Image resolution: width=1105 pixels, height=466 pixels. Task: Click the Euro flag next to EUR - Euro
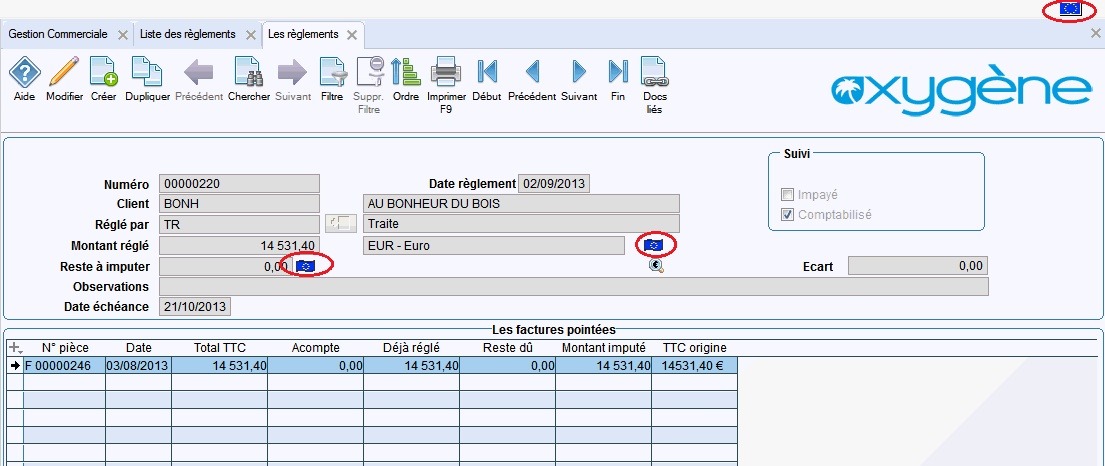pos(654,245)
